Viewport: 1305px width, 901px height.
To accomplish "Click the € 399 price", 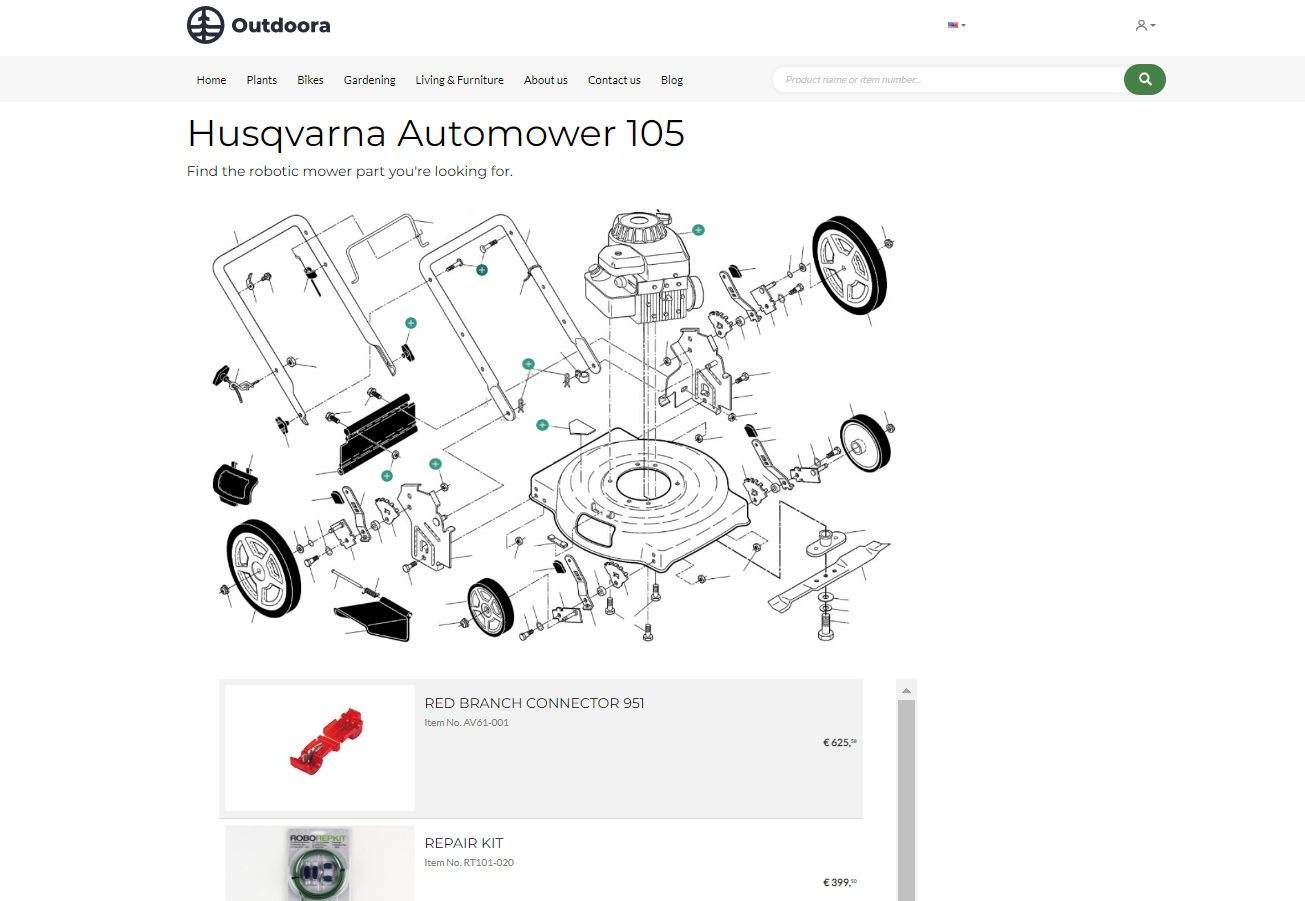I will 840,883.
